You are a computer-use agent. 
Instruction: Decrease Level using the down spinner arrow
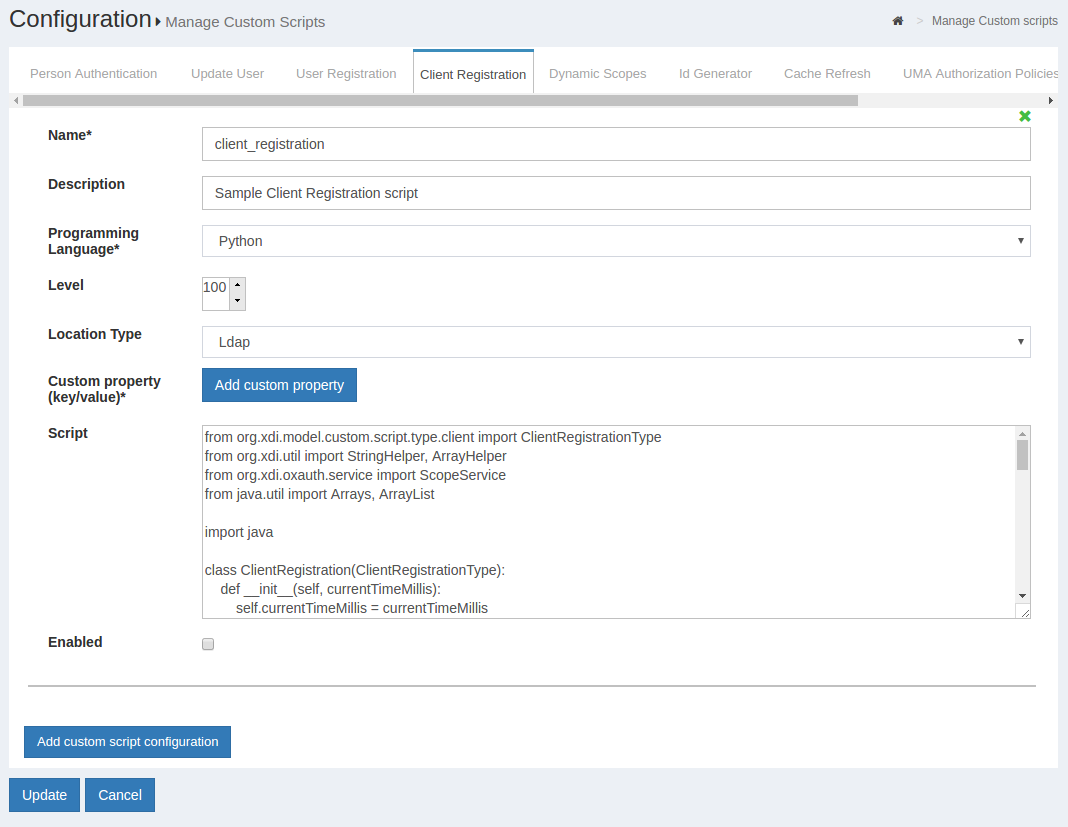(x=237, y=299)
